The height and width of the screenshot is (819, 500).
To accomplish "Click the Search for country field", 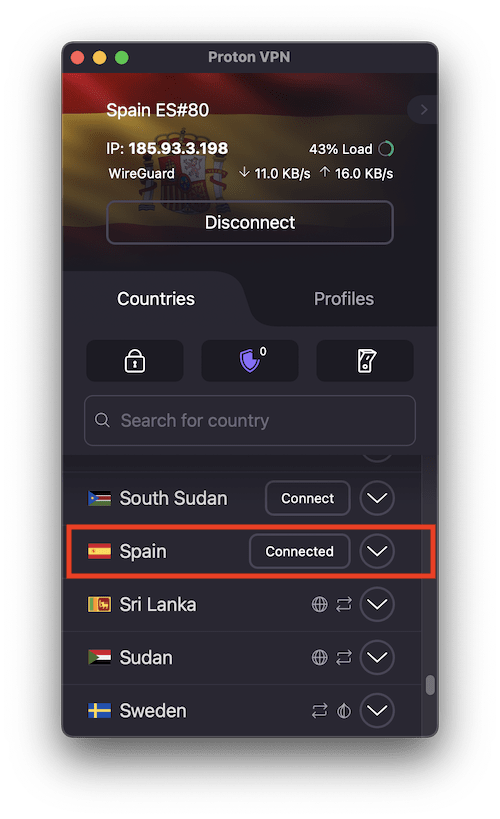I will (x=250, y=420).
